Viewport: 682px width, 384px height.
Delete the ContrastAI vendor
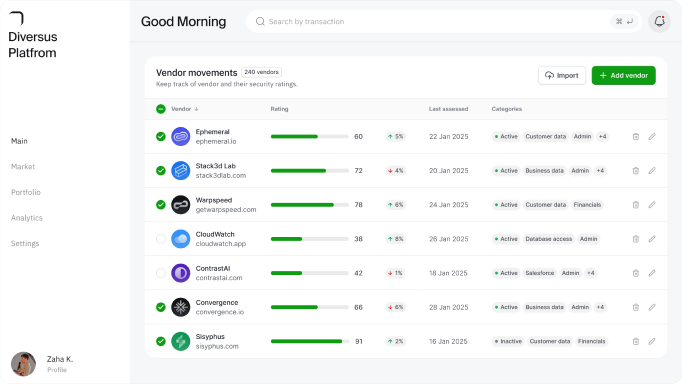point(635,273)
